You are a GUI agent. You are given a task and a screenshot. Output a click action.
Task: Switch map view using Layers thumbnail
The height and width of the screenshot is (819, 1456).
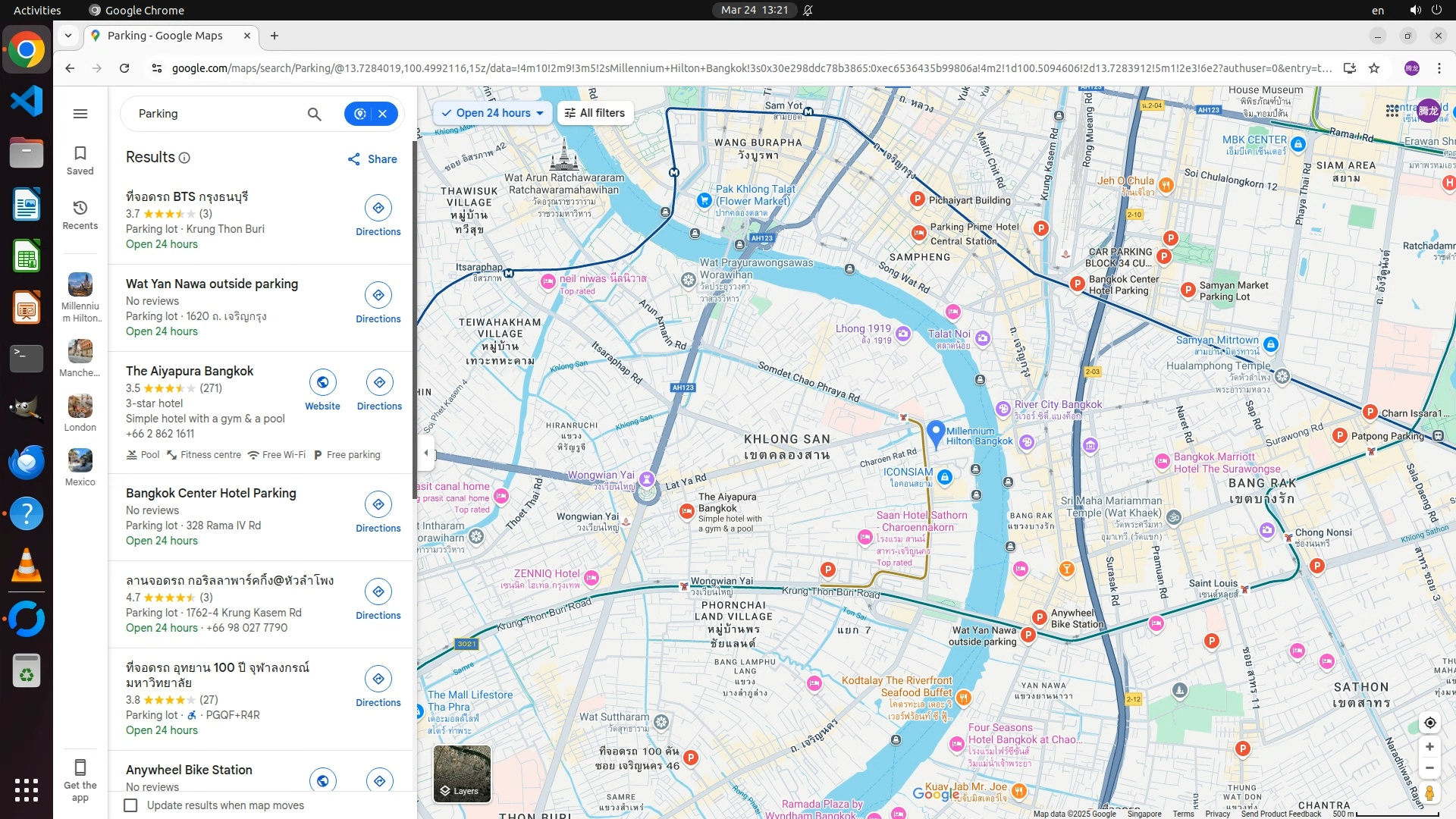pos(461,772)
